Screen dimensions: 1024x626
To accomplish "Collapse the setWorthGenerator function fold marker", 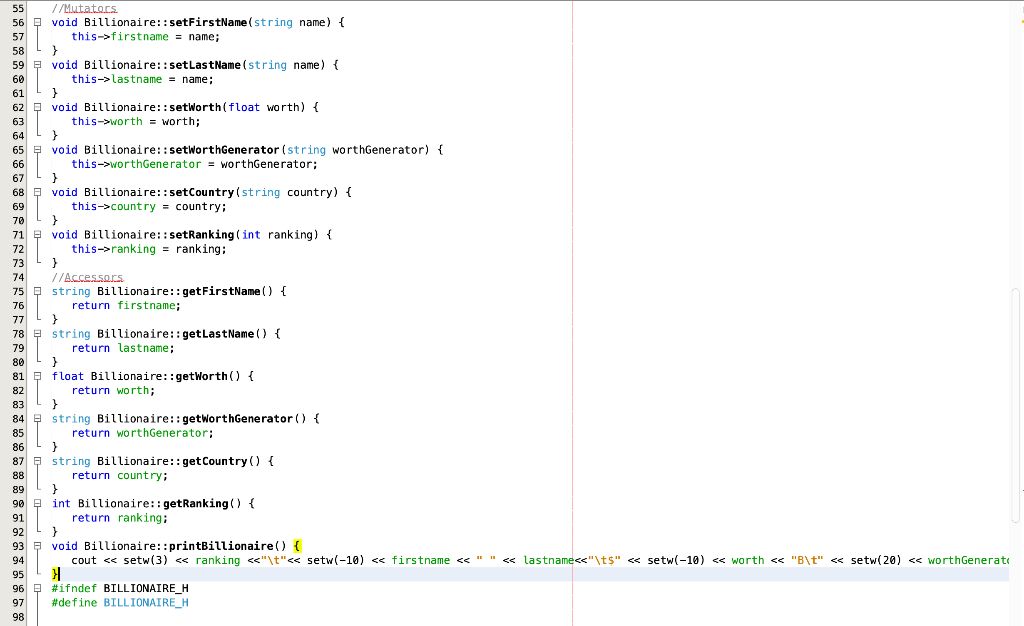I will point(36,149).
